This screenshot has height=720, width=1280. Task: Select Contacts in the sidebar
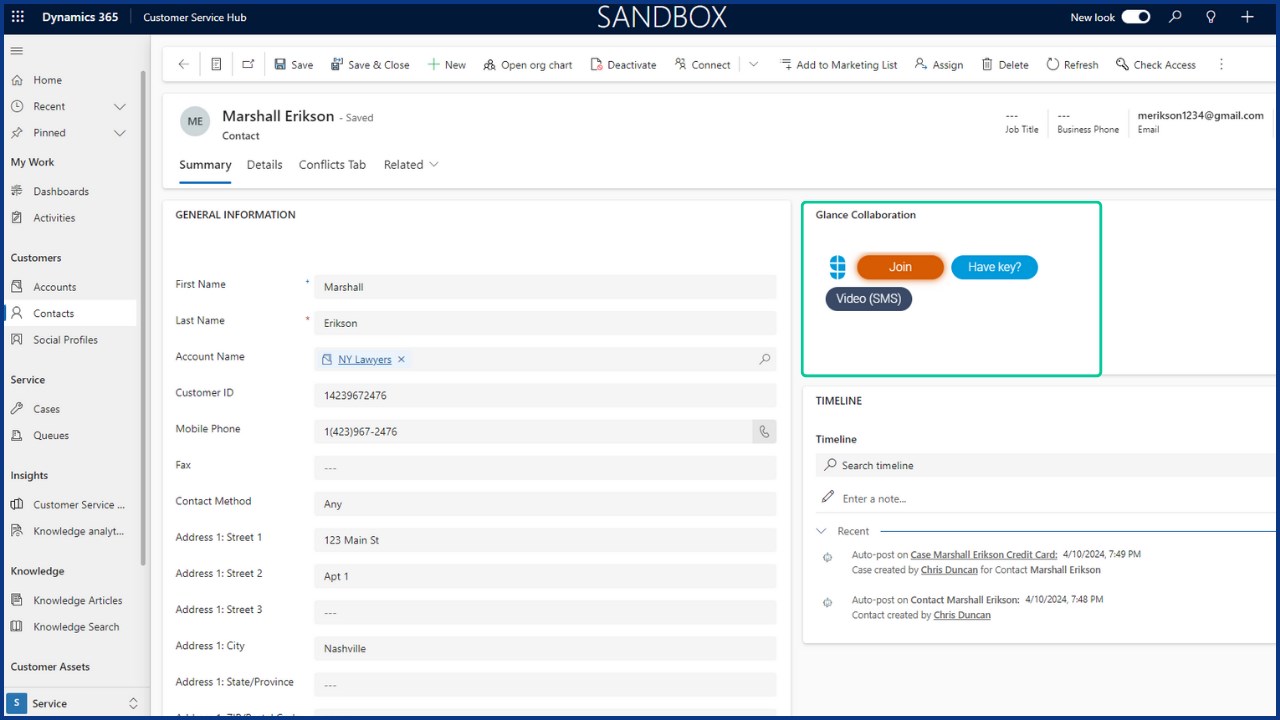(x=53, y=313)
